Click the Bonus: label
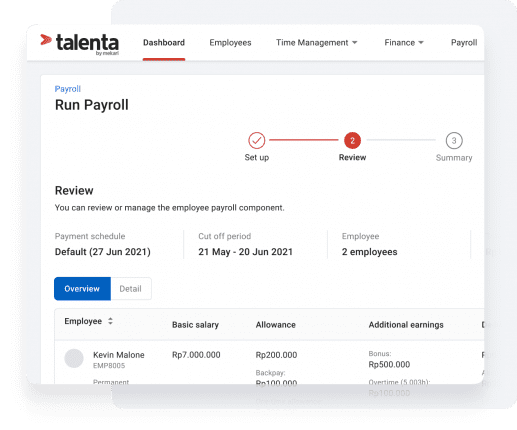 (380, 354)
